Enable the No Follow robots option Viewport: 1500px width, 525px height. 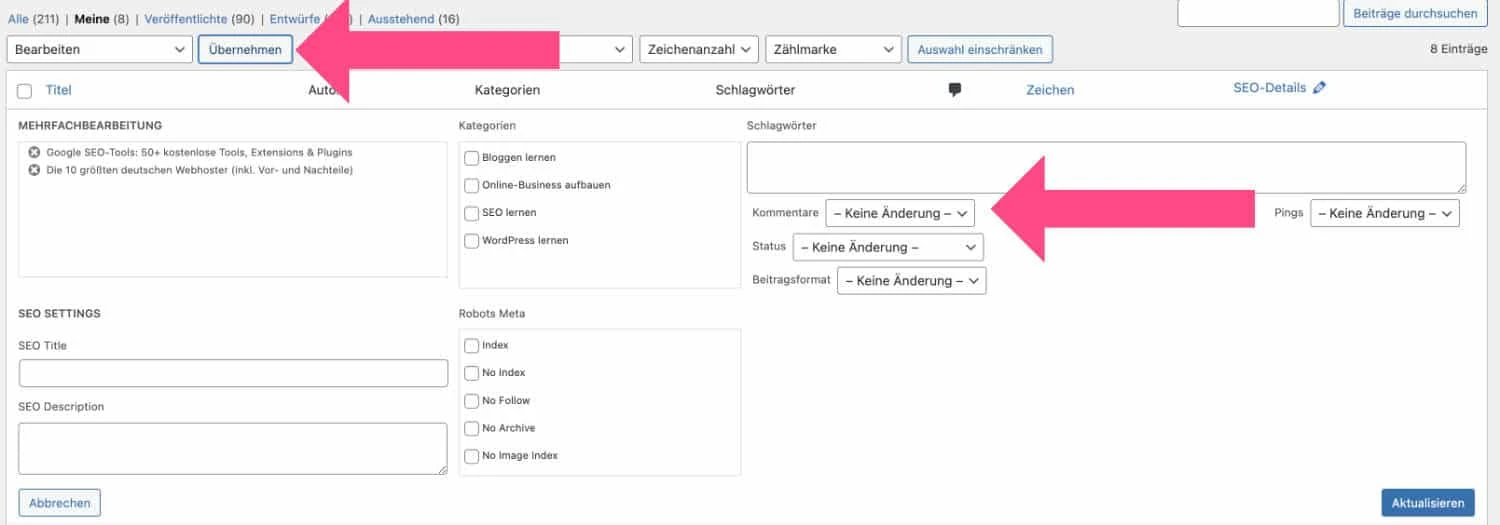pos(471,401)
